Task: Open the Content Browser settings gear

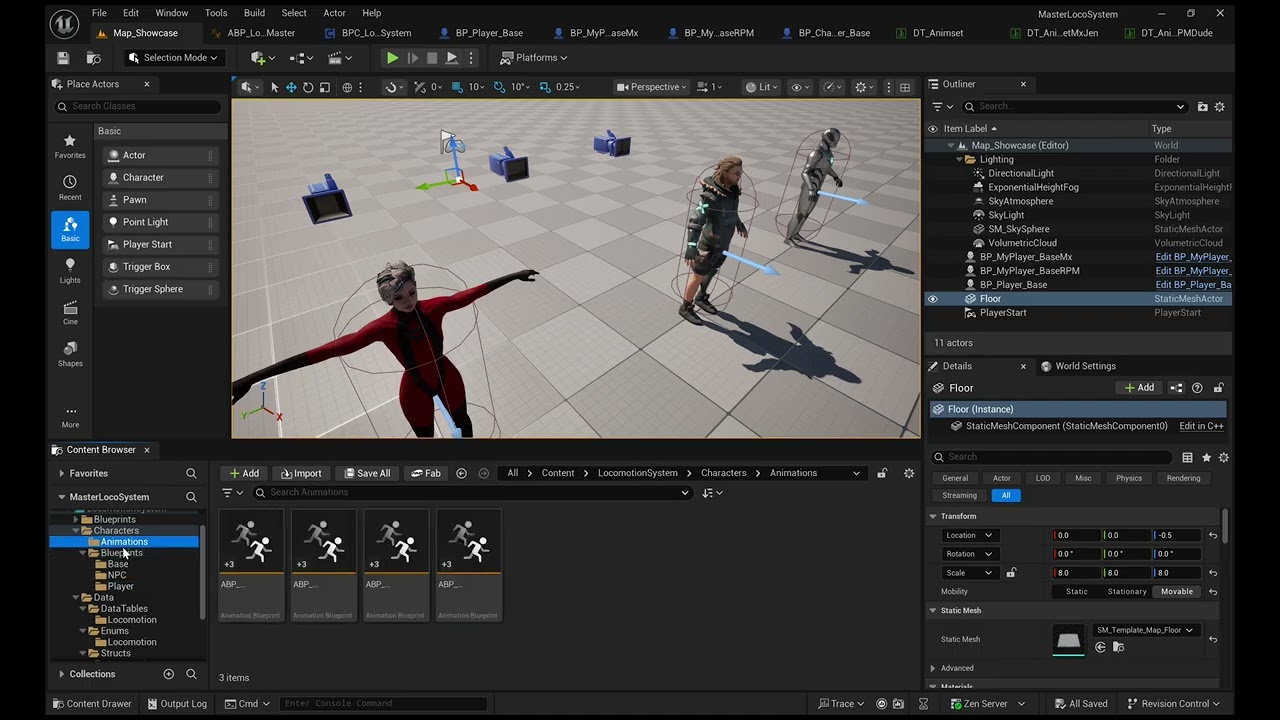Action: (x=909, y=473)
